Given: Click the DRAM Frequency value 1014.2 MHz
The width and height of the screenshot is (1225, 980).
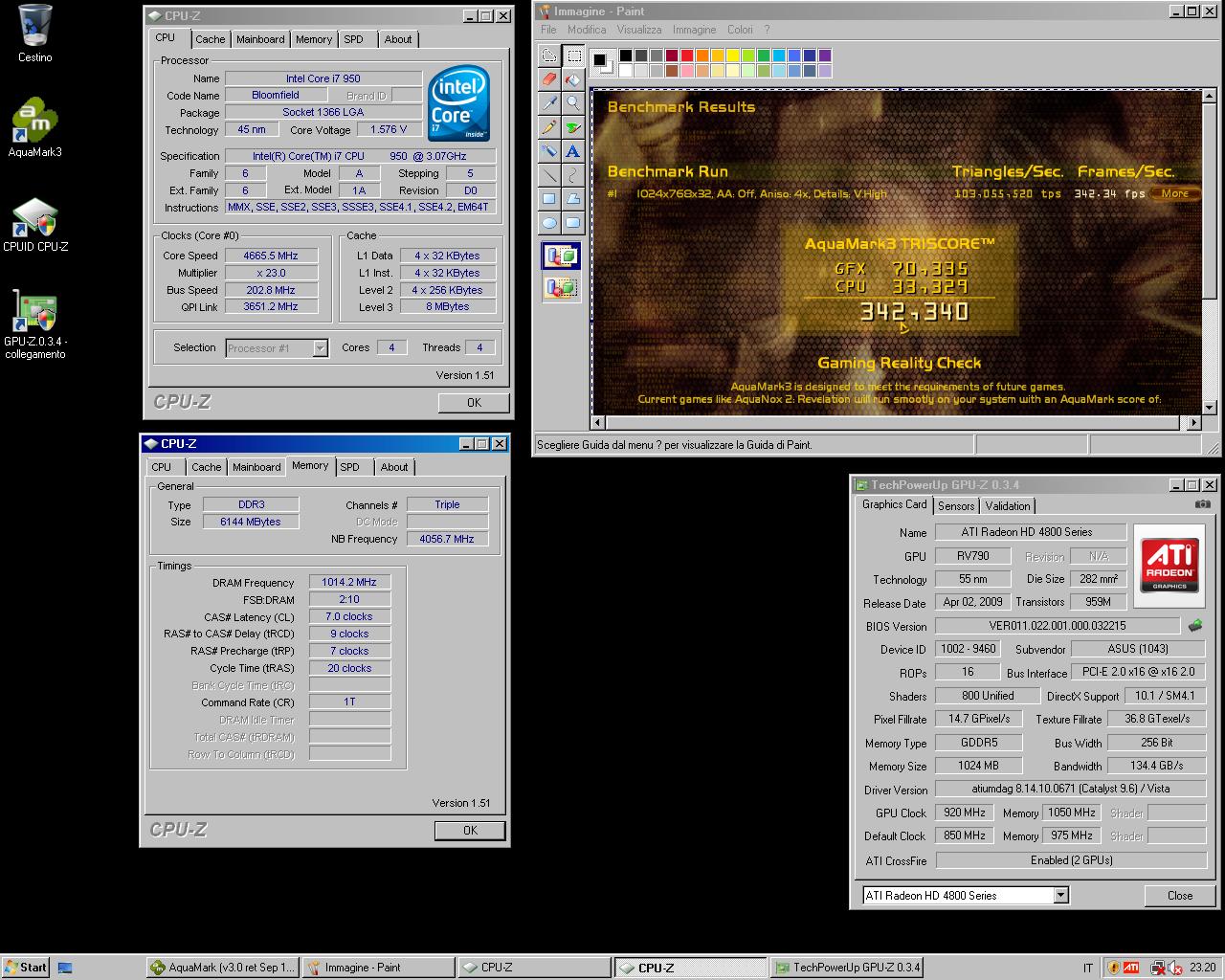Looking at the screenshot, I should click(x=349, y=582).
